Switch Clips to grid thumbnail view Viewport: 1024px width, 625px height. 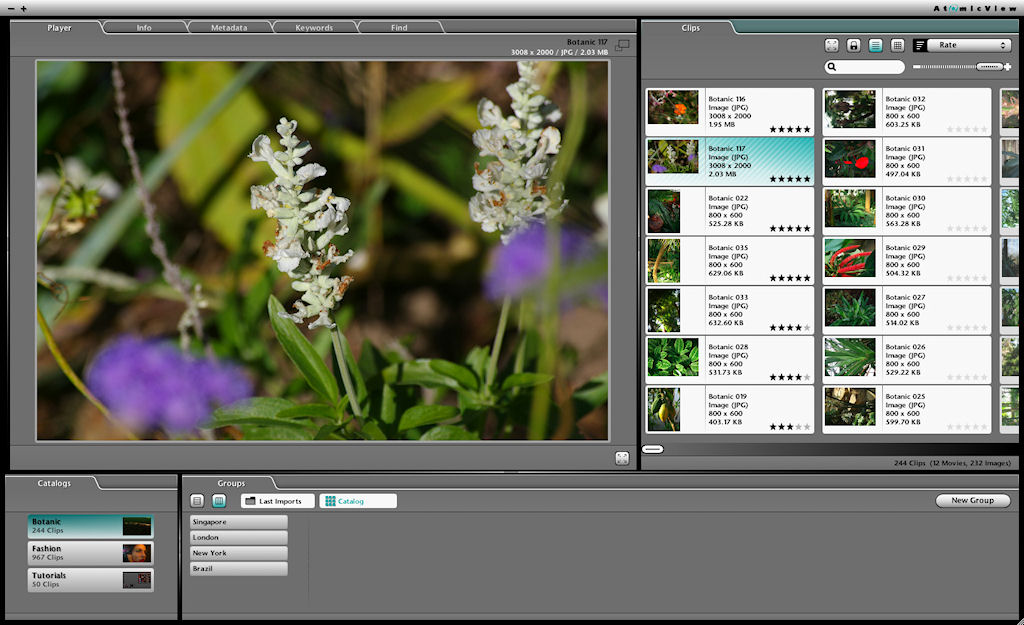coord(898,45)
